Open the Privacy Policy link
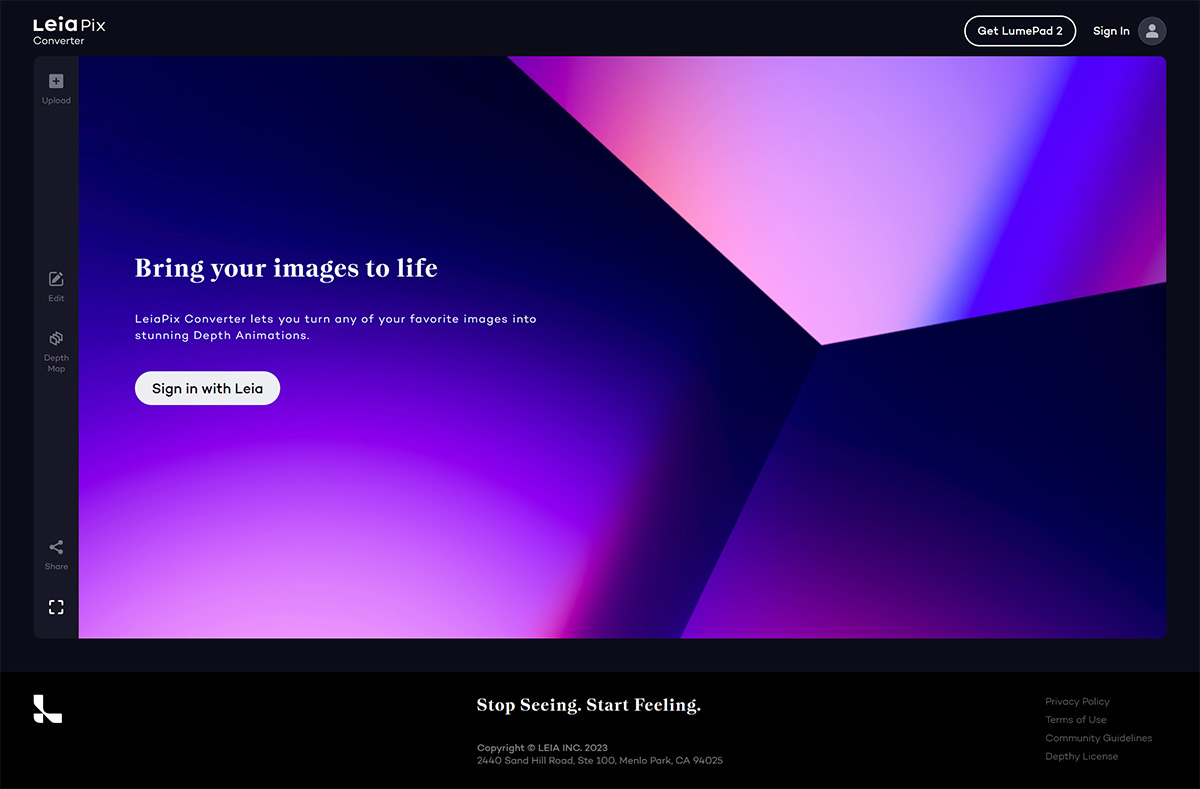1200x789 pixels. (1077, 702)
